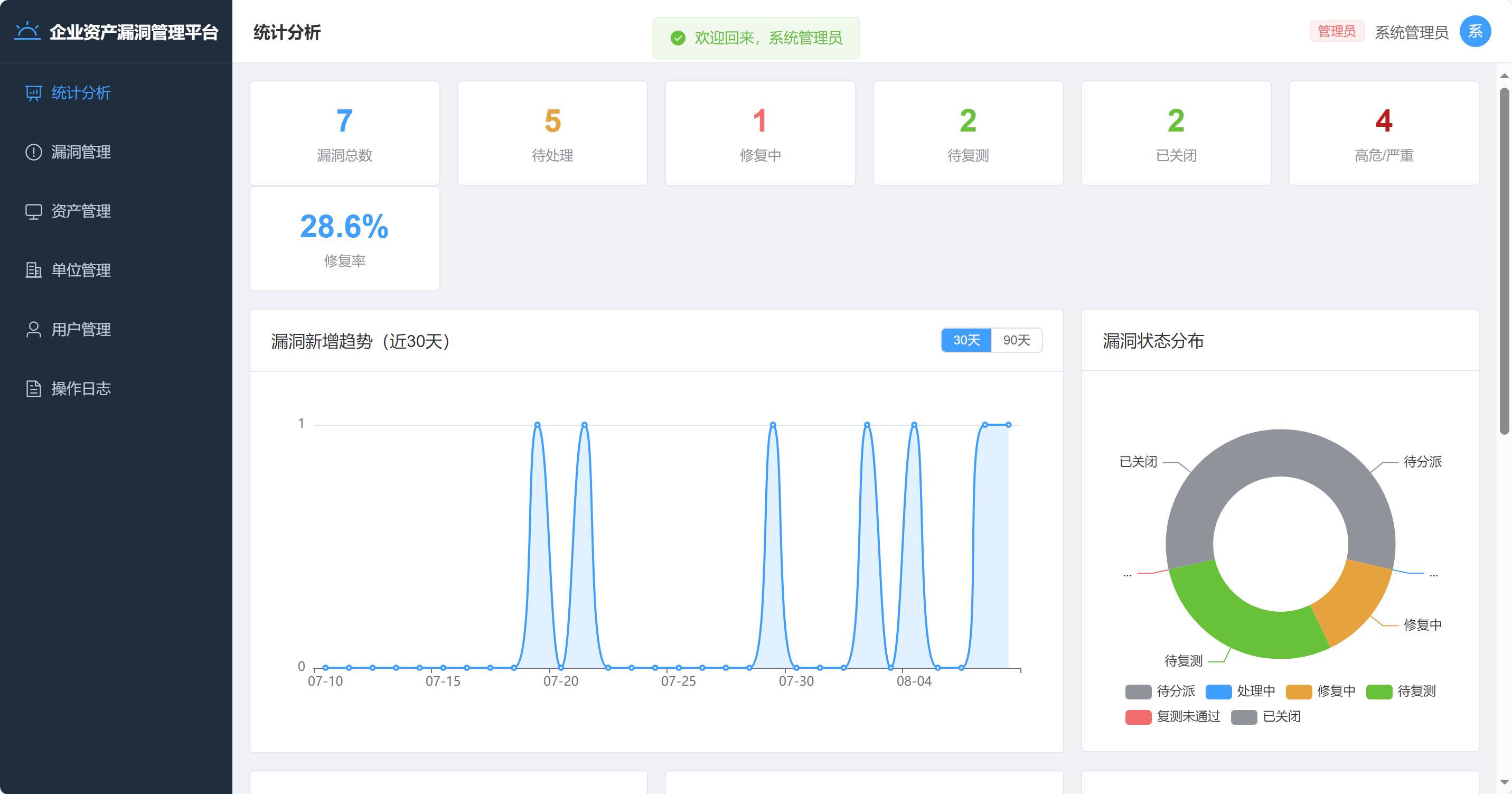Click the 用户管理 person icon
Viewport: 1512px width, 794px height.
[x=33, y=330]
